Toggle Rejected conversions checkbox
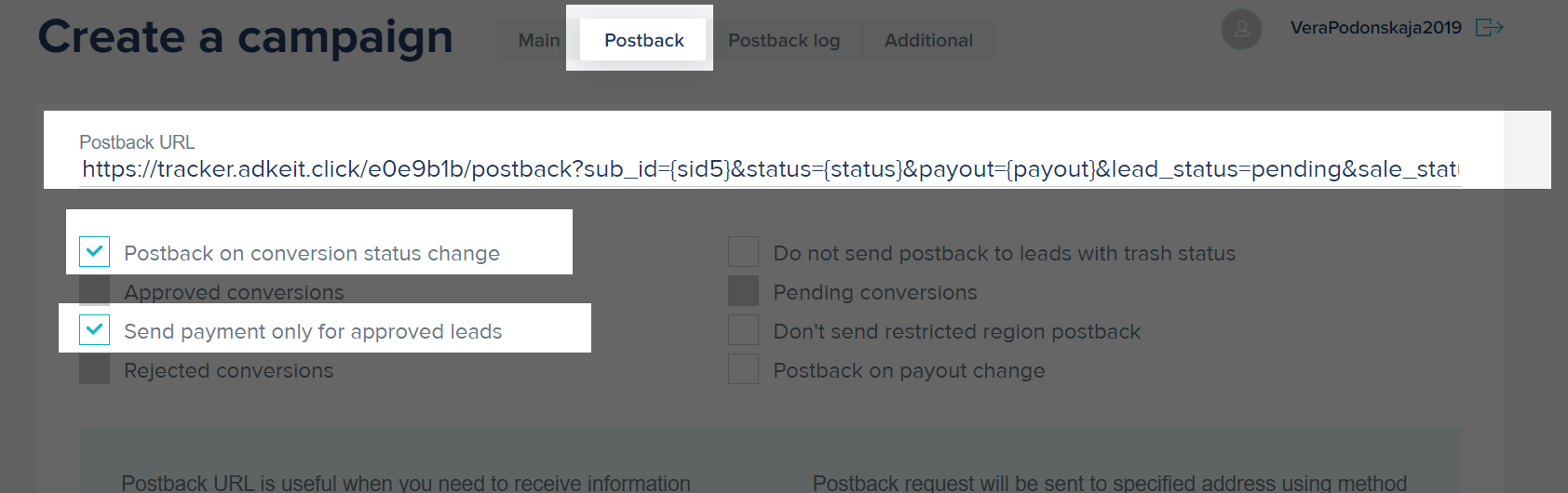1568x493 pixels. (x=94, y=369)
